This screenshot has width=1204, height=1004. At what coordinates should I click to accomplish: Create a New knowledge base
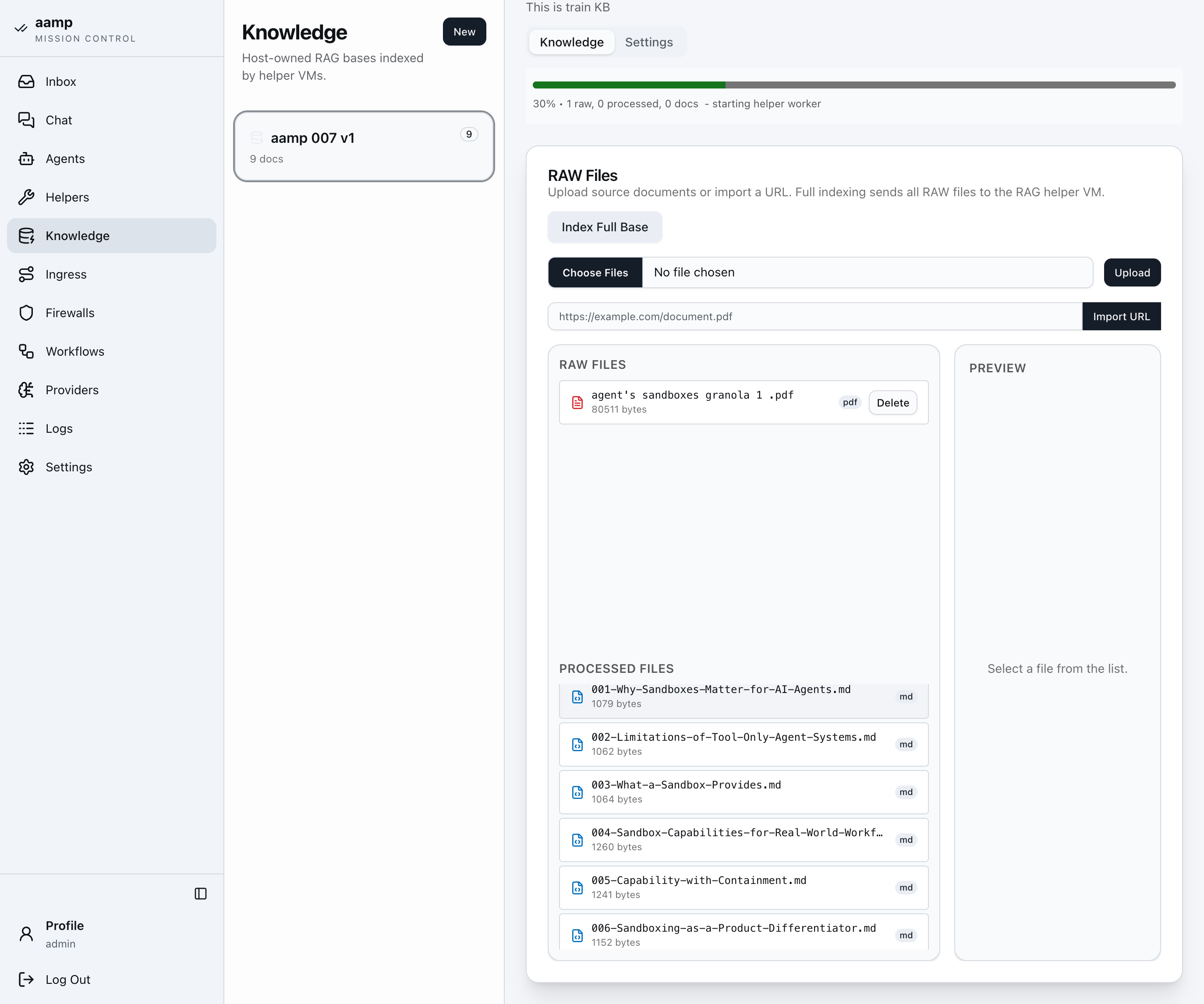pos(464,32)
